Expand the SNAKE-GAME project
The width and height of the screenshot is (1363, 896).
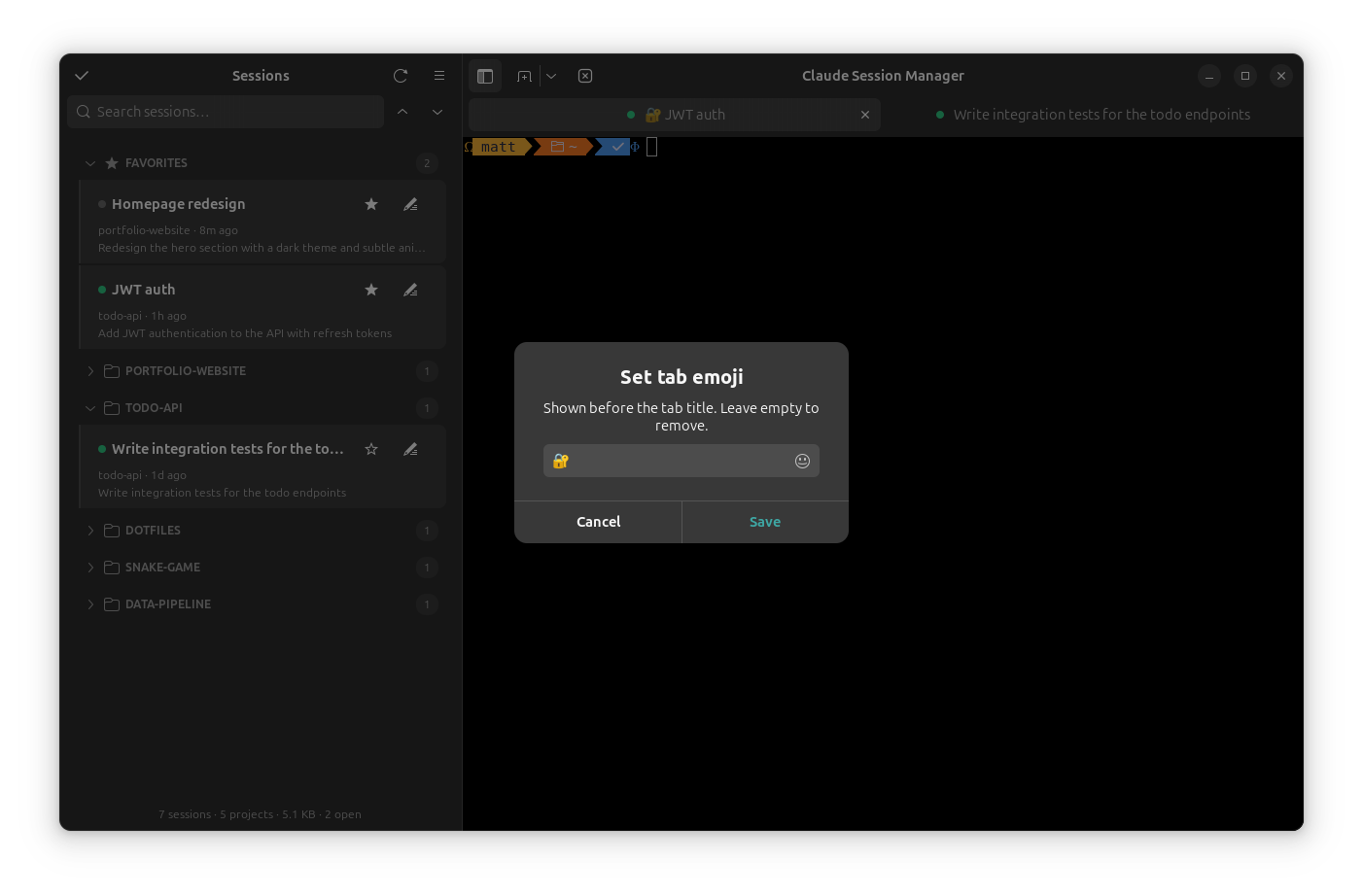90,568
